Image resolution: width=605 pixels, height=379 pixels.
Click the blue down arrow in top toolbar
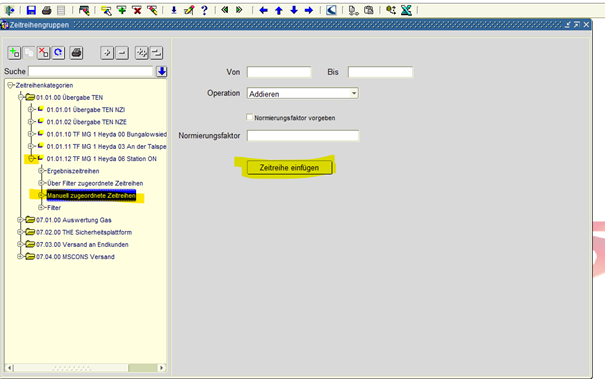coord(294,10)
